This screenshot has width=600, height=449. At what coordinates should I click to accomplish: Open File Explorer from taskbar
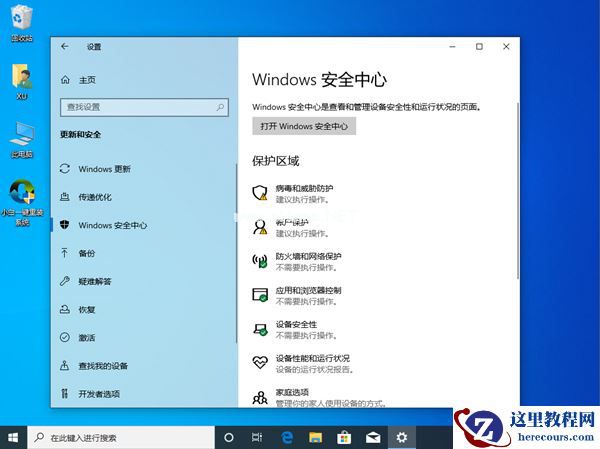[x=315, y=437]
